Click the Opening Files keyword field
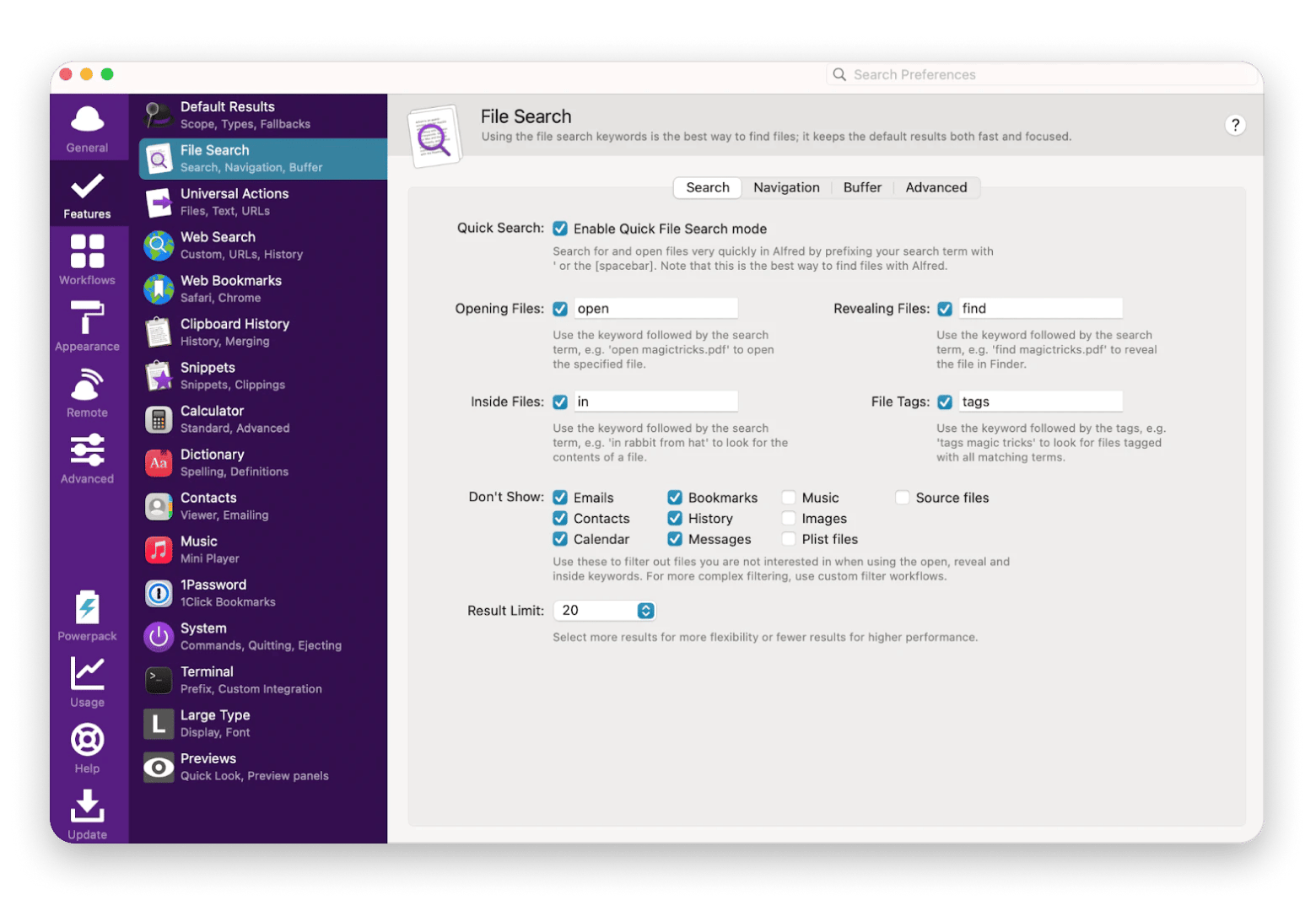The height and width of the screenshot is (911, 1316). 655,309
